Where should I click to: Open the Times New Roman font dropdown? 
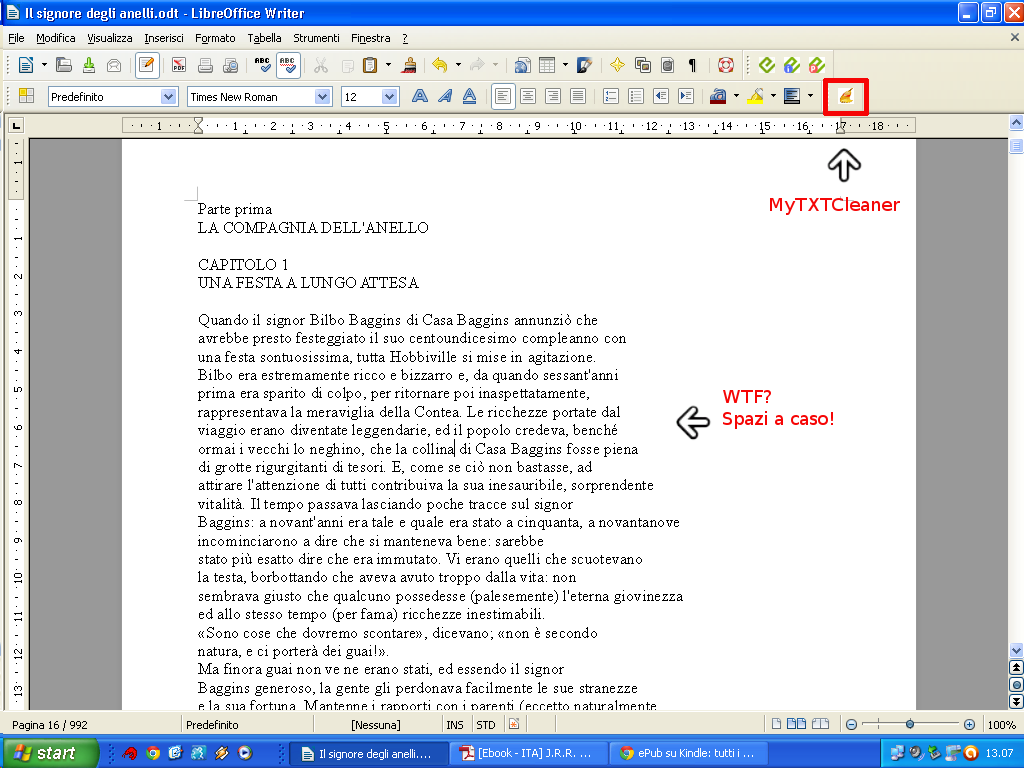[x=322, y=97]
